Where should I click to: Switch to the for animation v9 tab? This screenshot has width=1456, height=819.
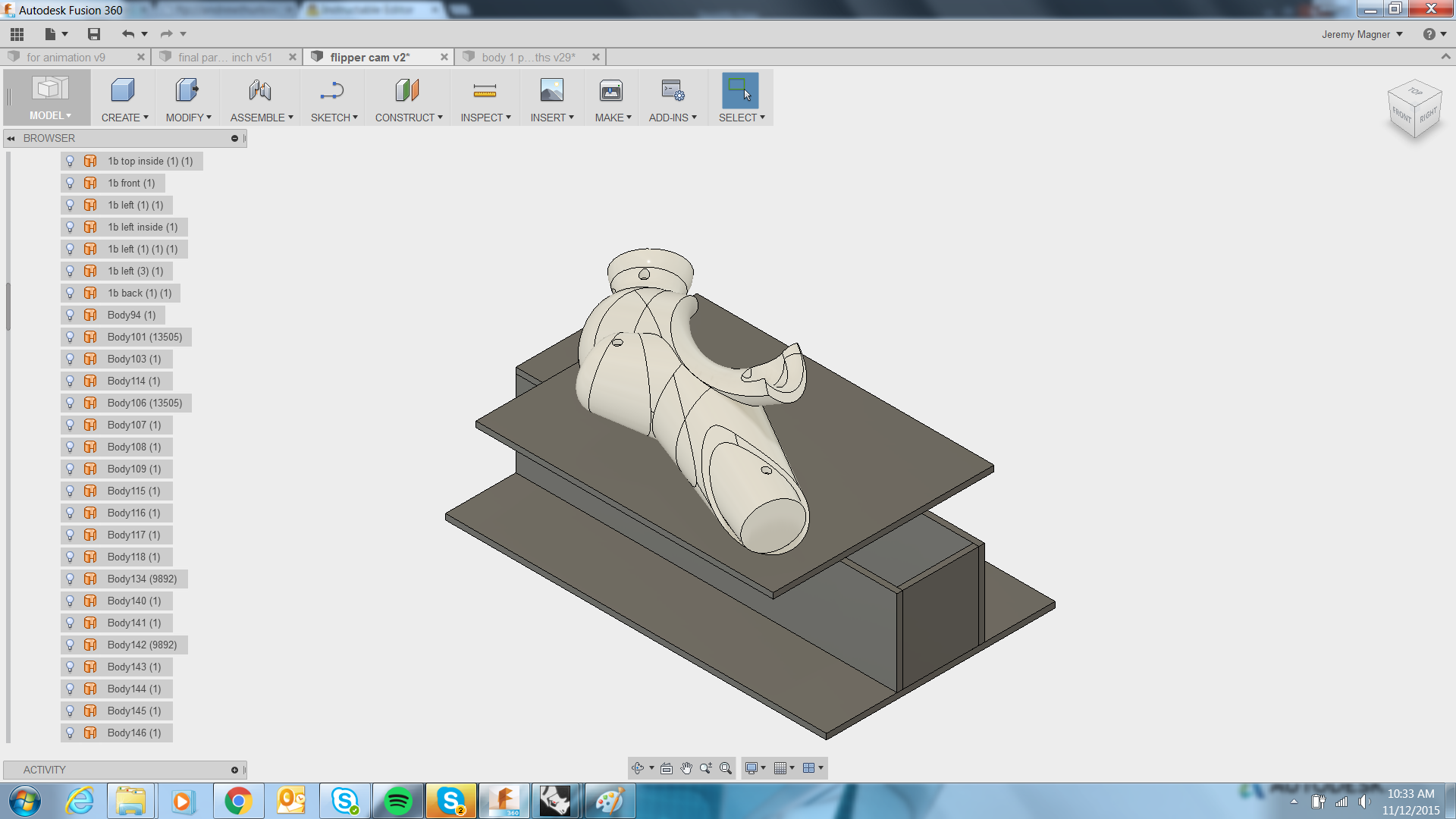tap(67, 56)
